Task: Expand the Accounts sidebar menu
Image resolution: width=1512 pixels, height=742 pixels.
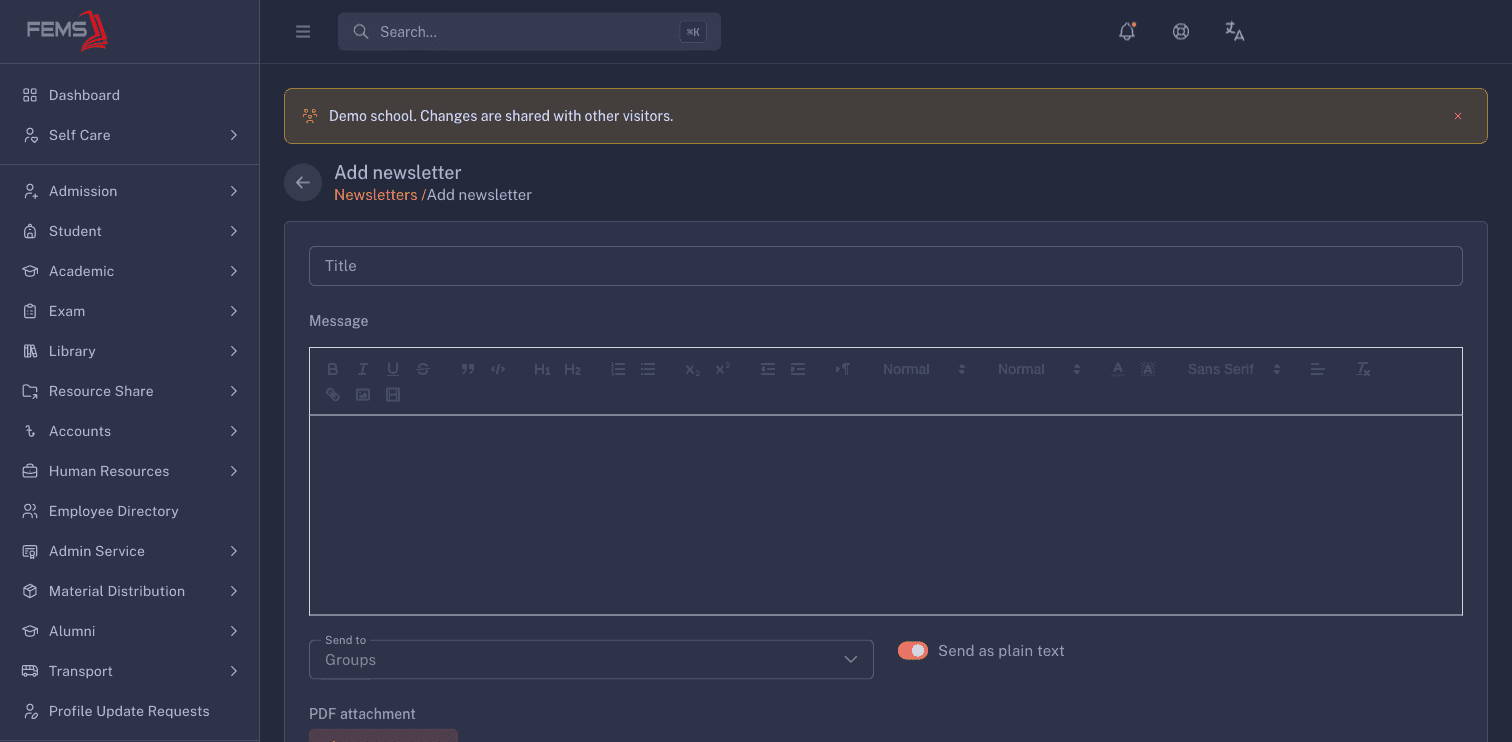Action: pos(130,431)
